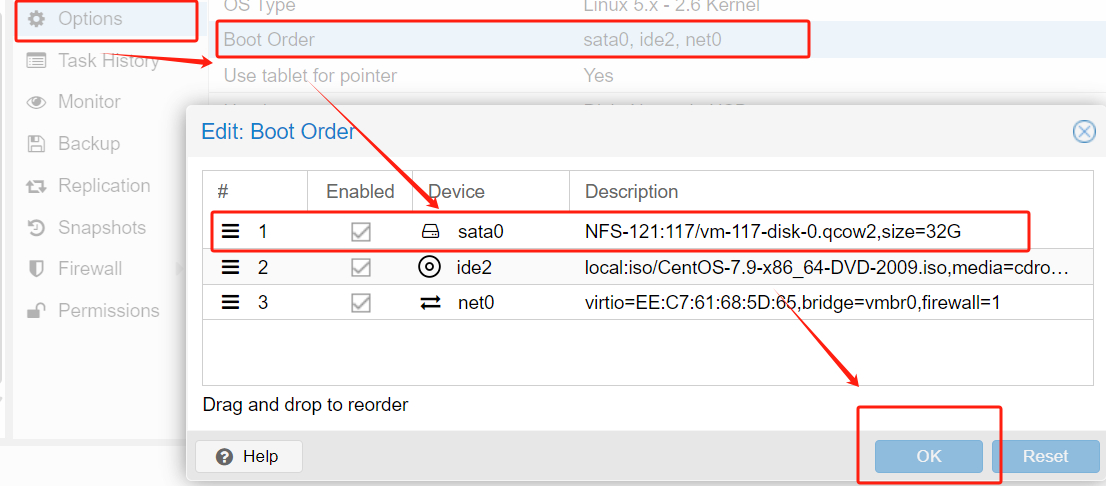This screenshot has width=1106, height=486.
Task: Click the sata0, ide2, net0 value
Action: click(652, 40)
